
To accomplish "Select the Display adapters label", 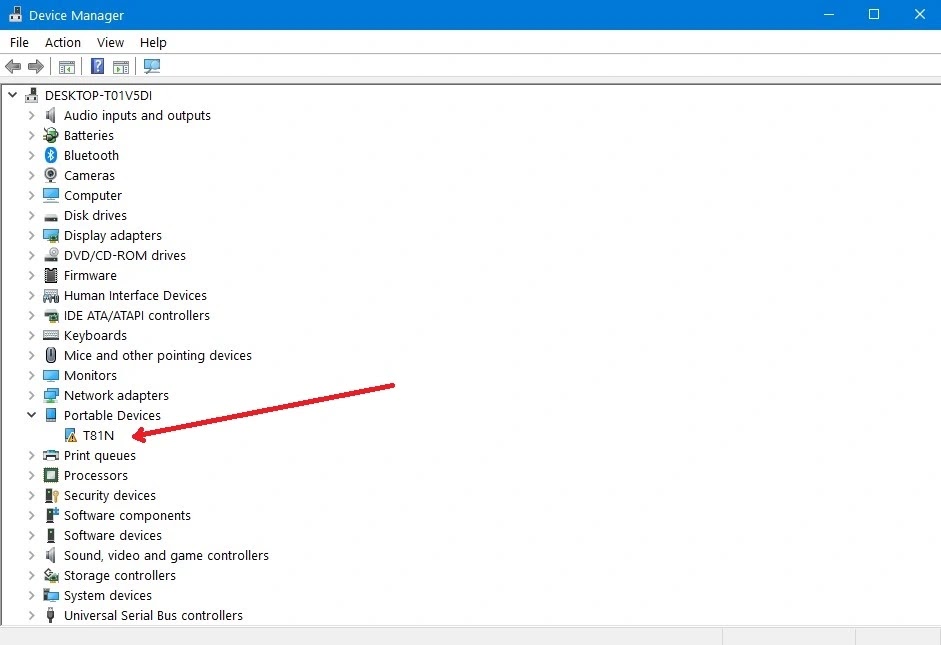I will pos(113,235).
